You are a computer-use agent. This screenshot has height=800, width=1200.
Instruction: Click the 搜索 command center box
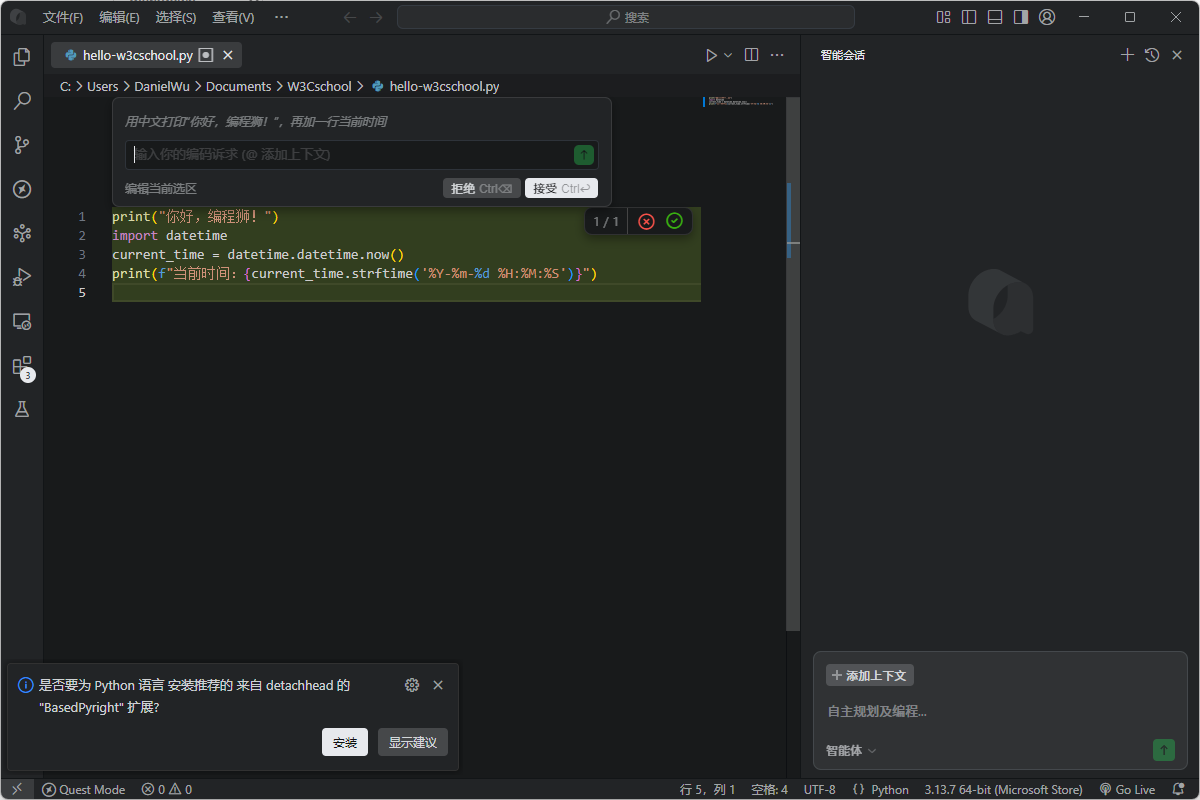click(626, 17)
